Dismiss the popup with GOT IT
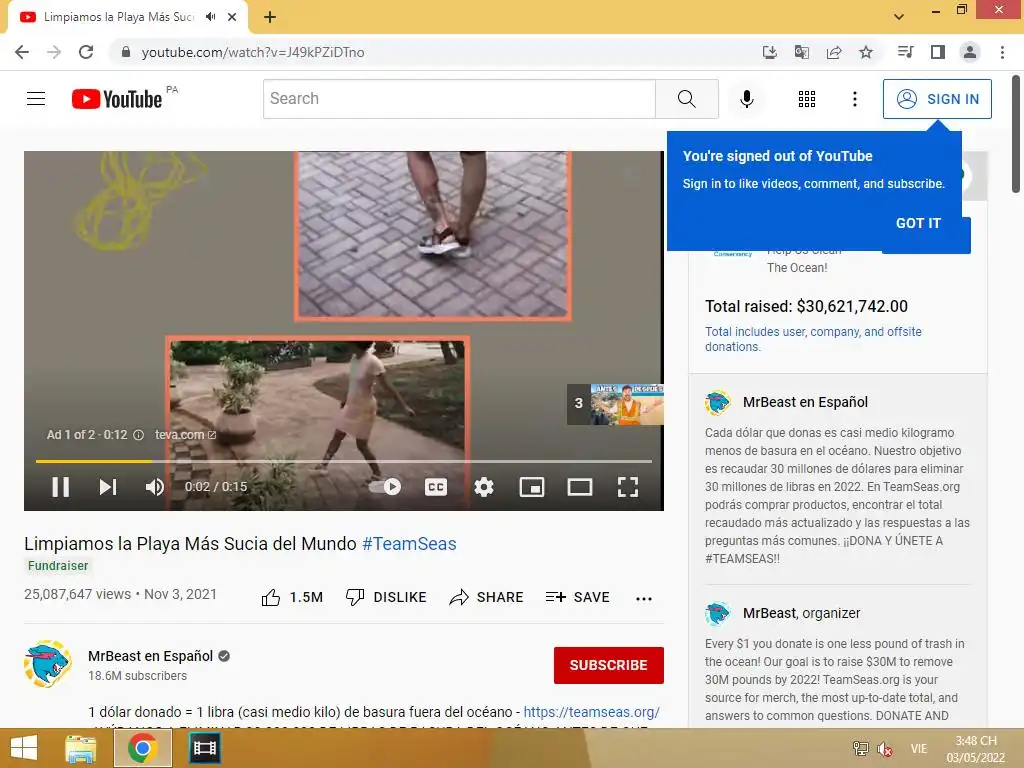The image size is (1024, 768). tap(918, 223)
